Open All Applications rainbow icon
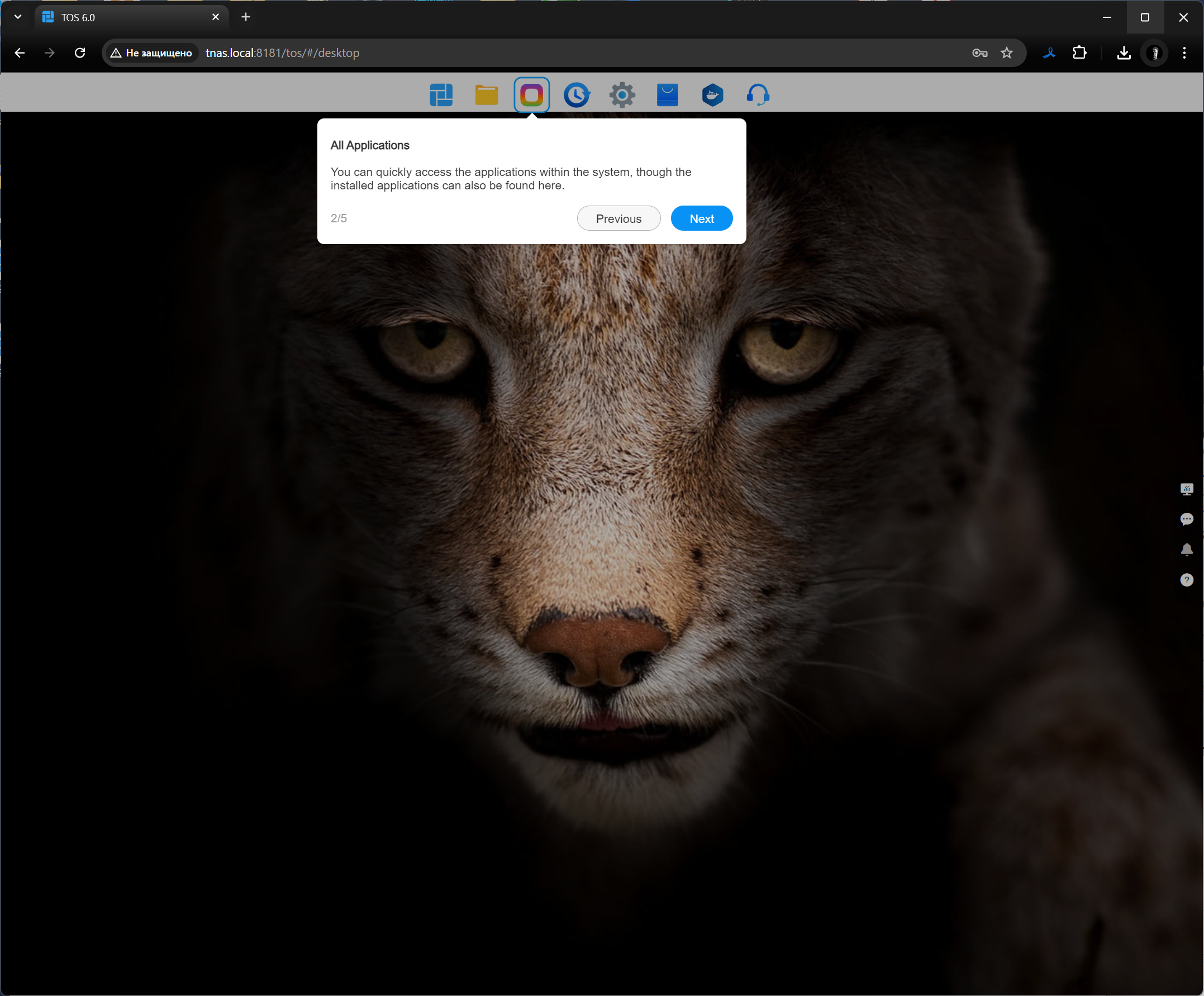This screenshot has height=996, width=1204. click(x=531, y=94)
